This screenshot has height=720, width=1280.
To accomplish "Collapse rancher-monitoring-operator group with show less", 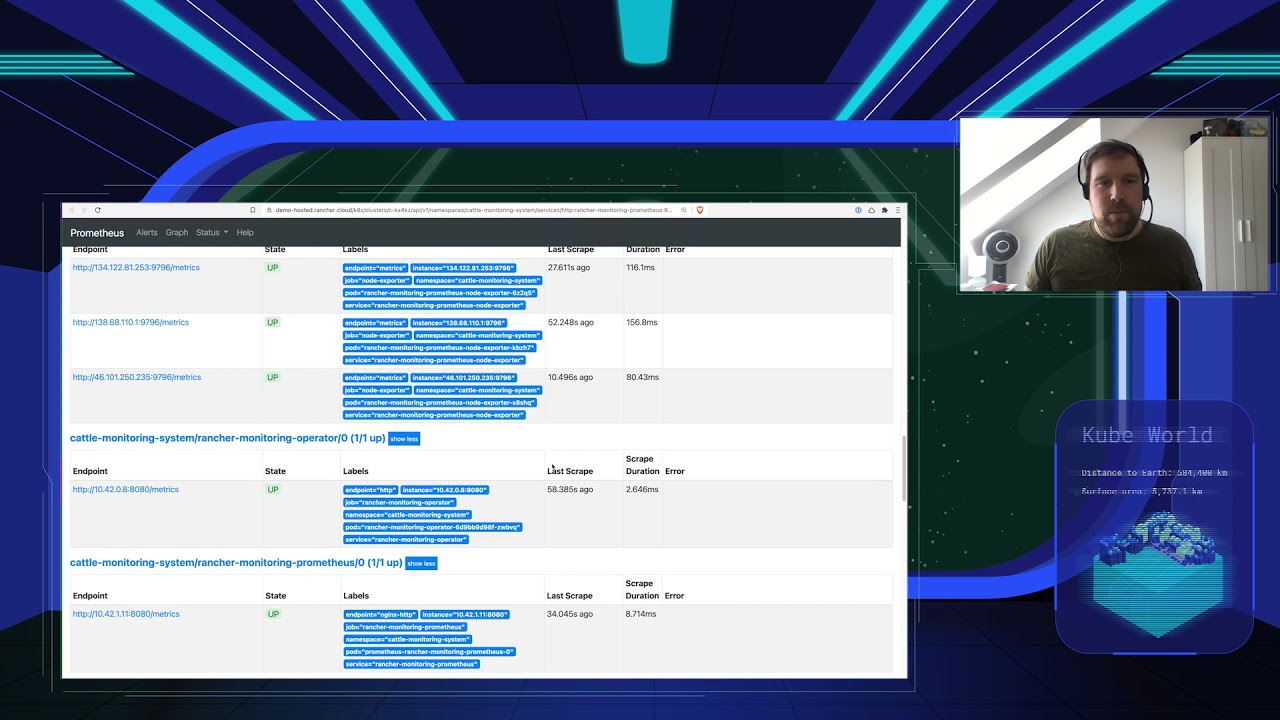I will click(404, 439).
